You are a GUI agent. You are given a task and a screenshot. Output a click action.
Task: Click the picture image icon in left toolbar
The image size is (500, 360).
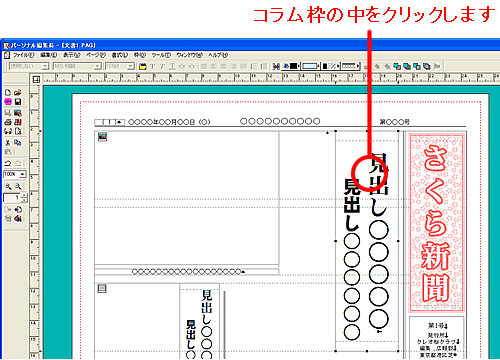(18, 113)
